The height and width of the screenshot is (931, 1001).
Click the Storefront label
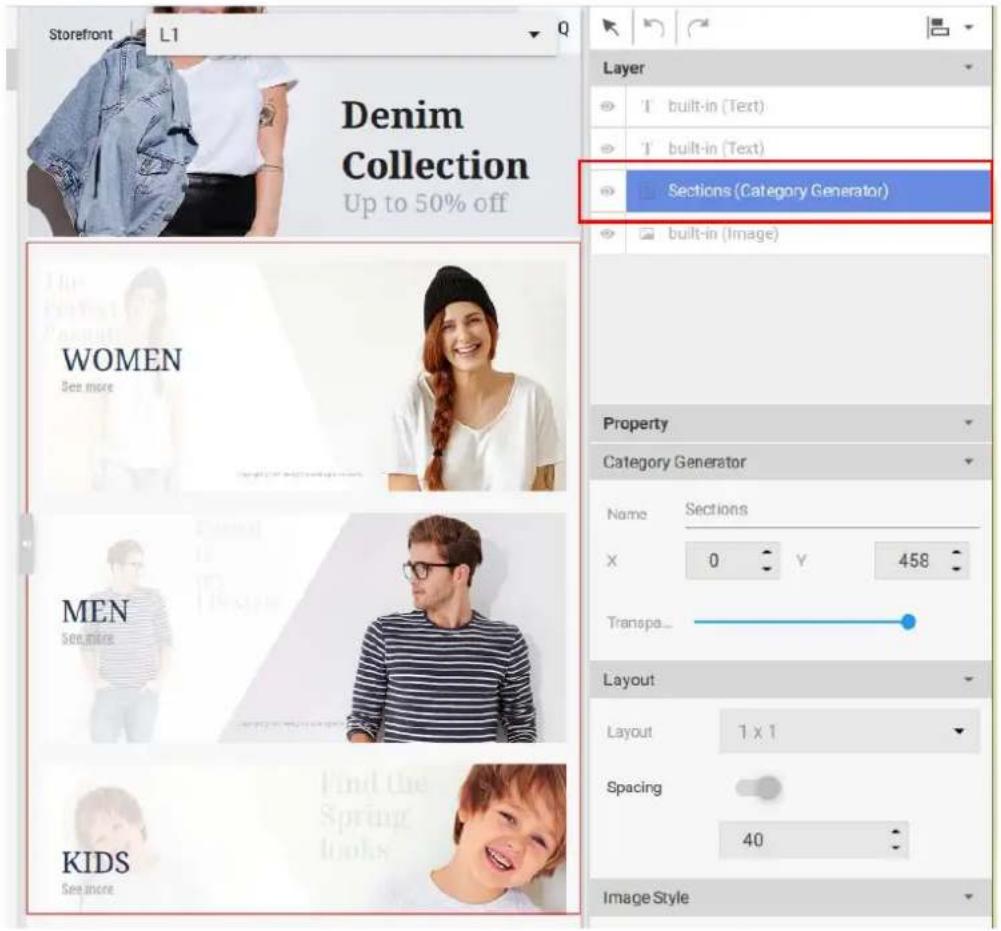pyautogui.click(x=80, y=34)
